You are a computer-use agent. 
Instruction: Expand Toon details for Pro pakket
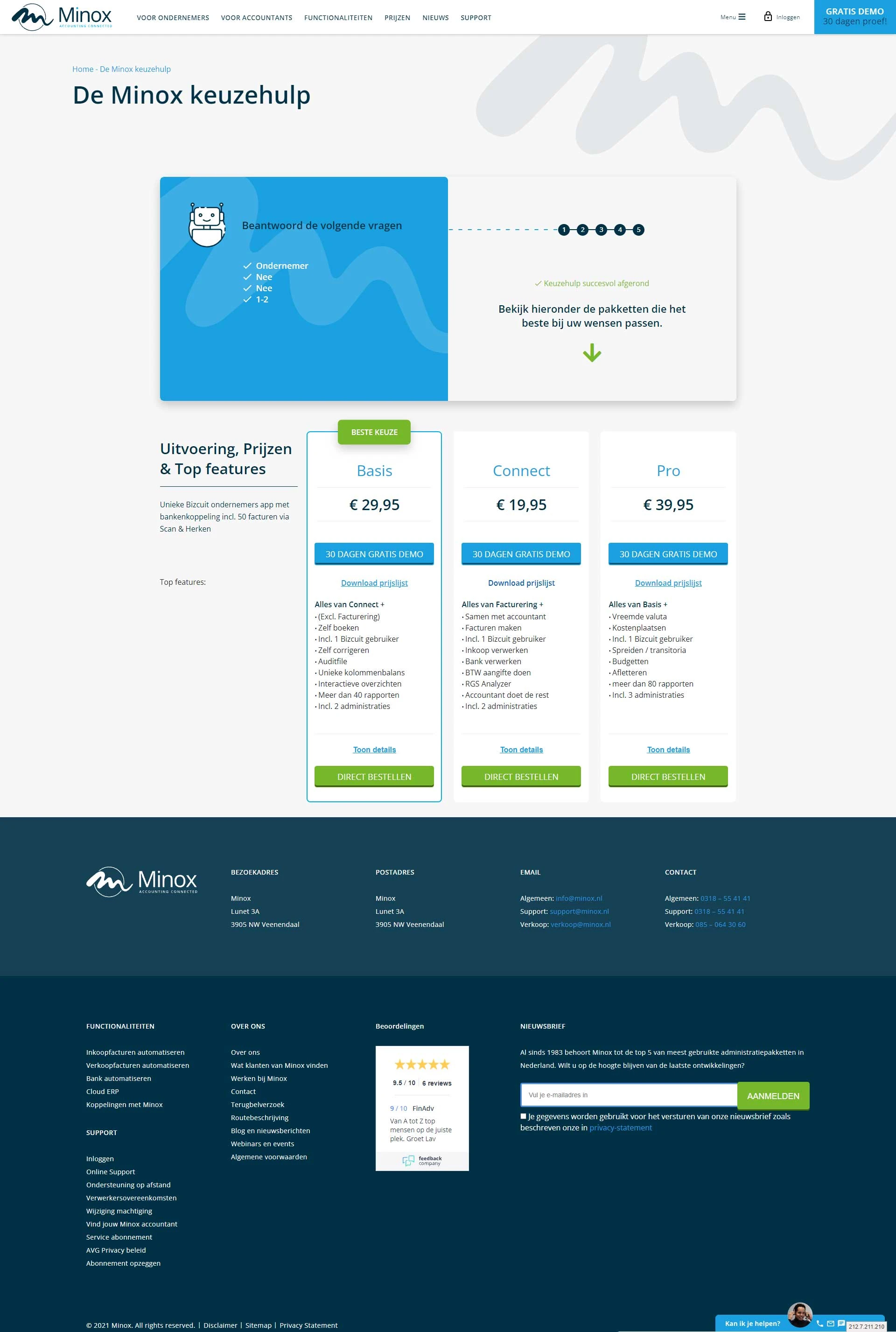coord(667,748)
